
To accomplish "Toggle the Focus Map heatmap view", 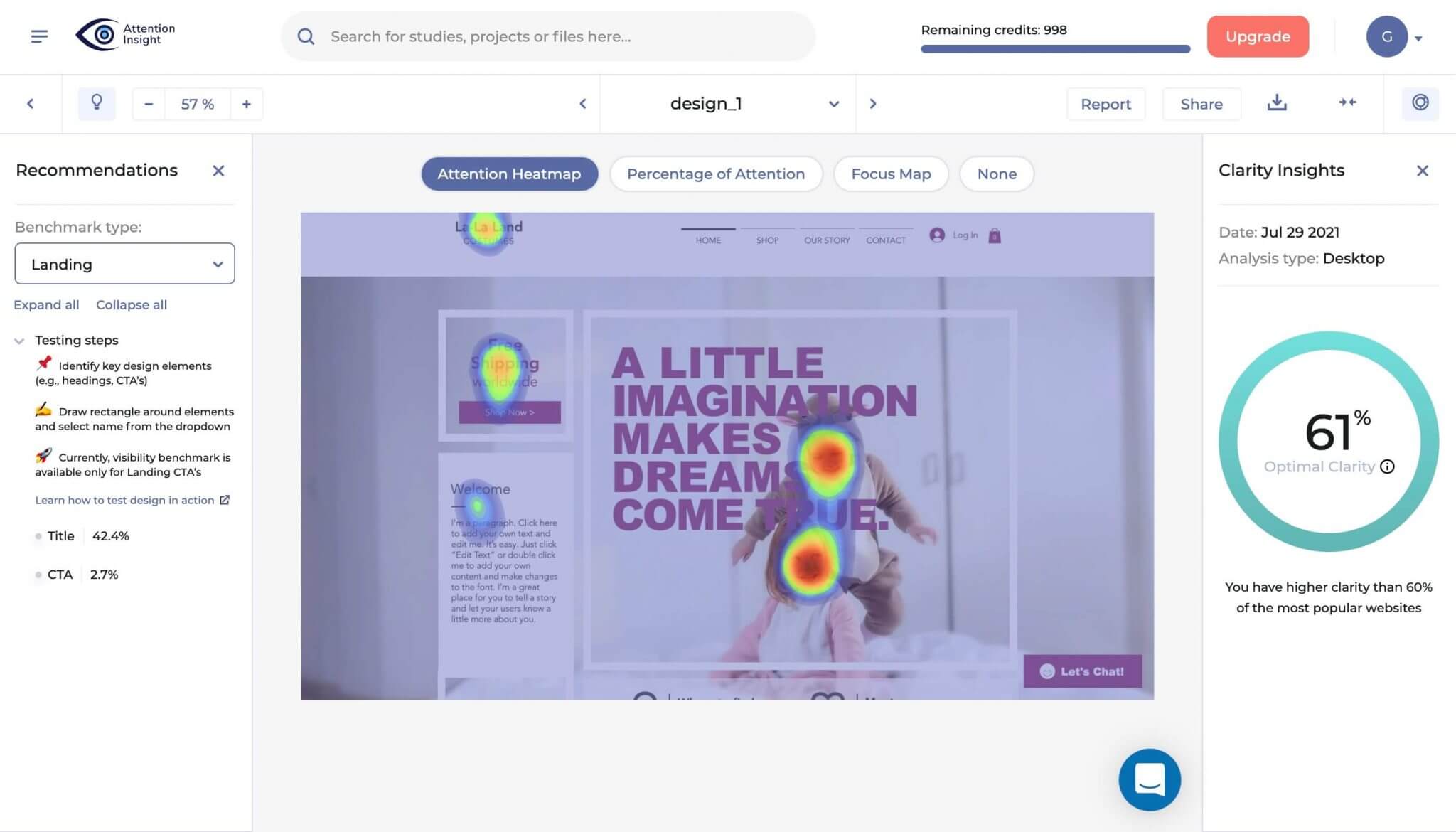I will click(891, 174).
